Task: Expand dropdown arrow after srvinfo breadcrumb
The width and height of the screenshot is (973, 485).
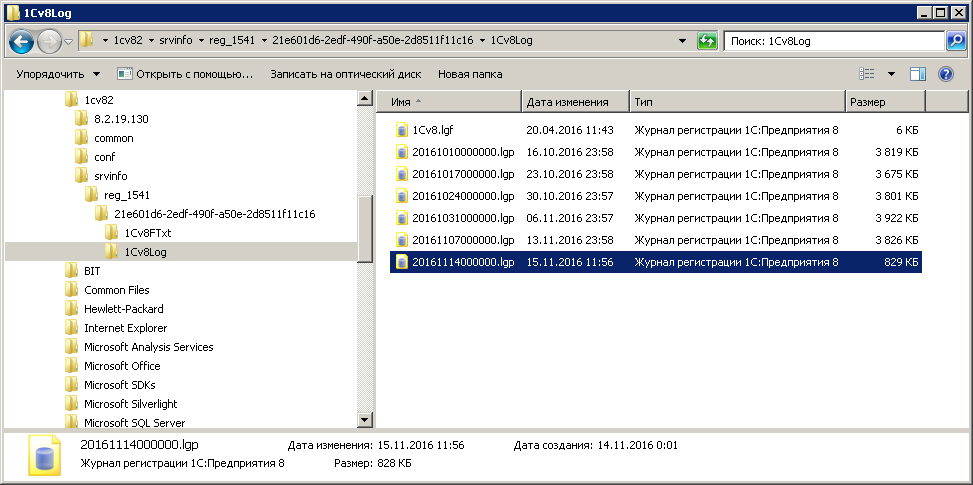Action: (x=200, y=41)
